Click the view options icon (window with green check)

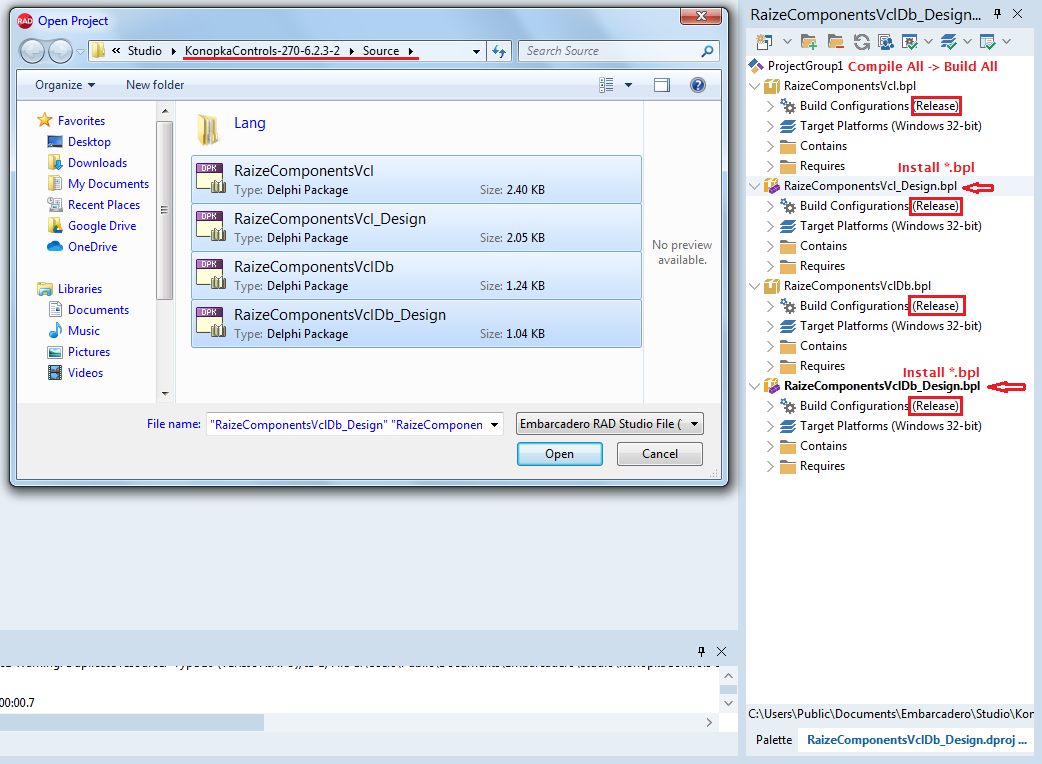coord(988,42)
